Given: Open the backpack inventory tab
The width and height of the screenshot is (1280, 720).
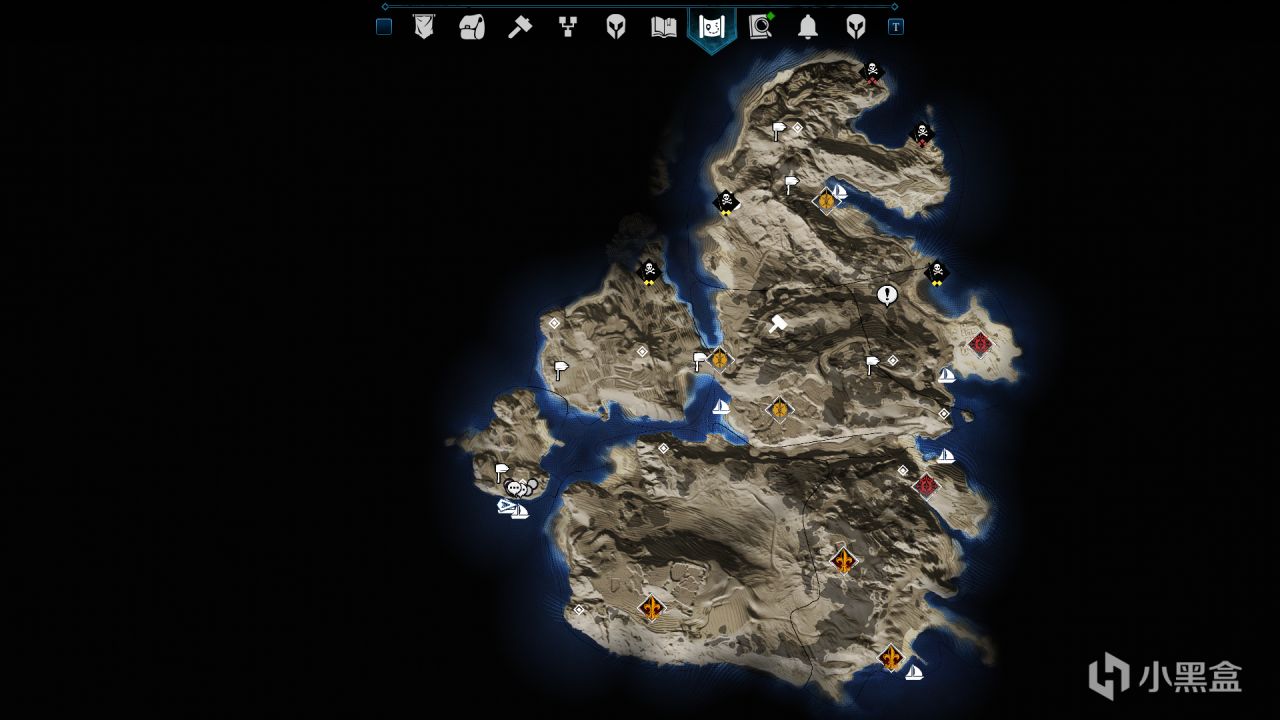Looking at the screenshot, I should click(x=472, y=27).
